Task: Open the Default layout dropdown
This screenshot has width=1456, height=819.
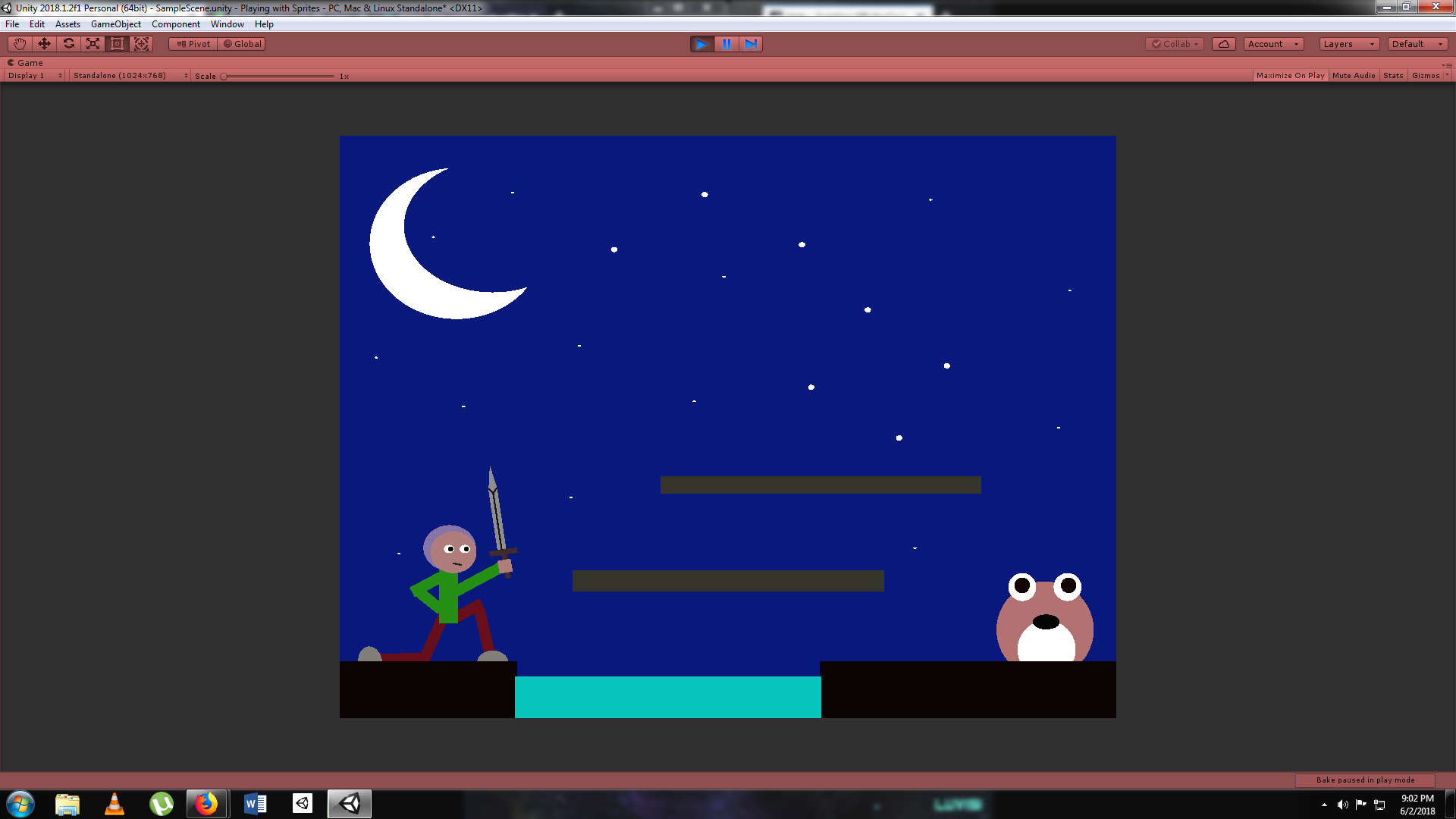Action: [1417, 43]
